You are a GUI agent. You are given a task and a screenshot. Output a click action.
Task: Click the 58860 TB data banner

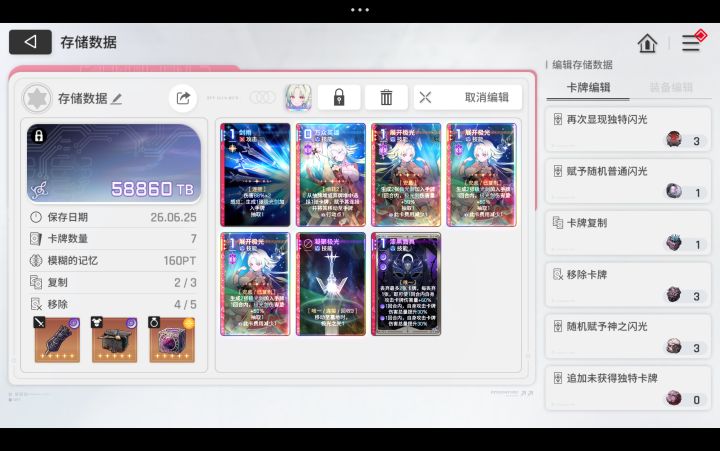coord(114,163)
